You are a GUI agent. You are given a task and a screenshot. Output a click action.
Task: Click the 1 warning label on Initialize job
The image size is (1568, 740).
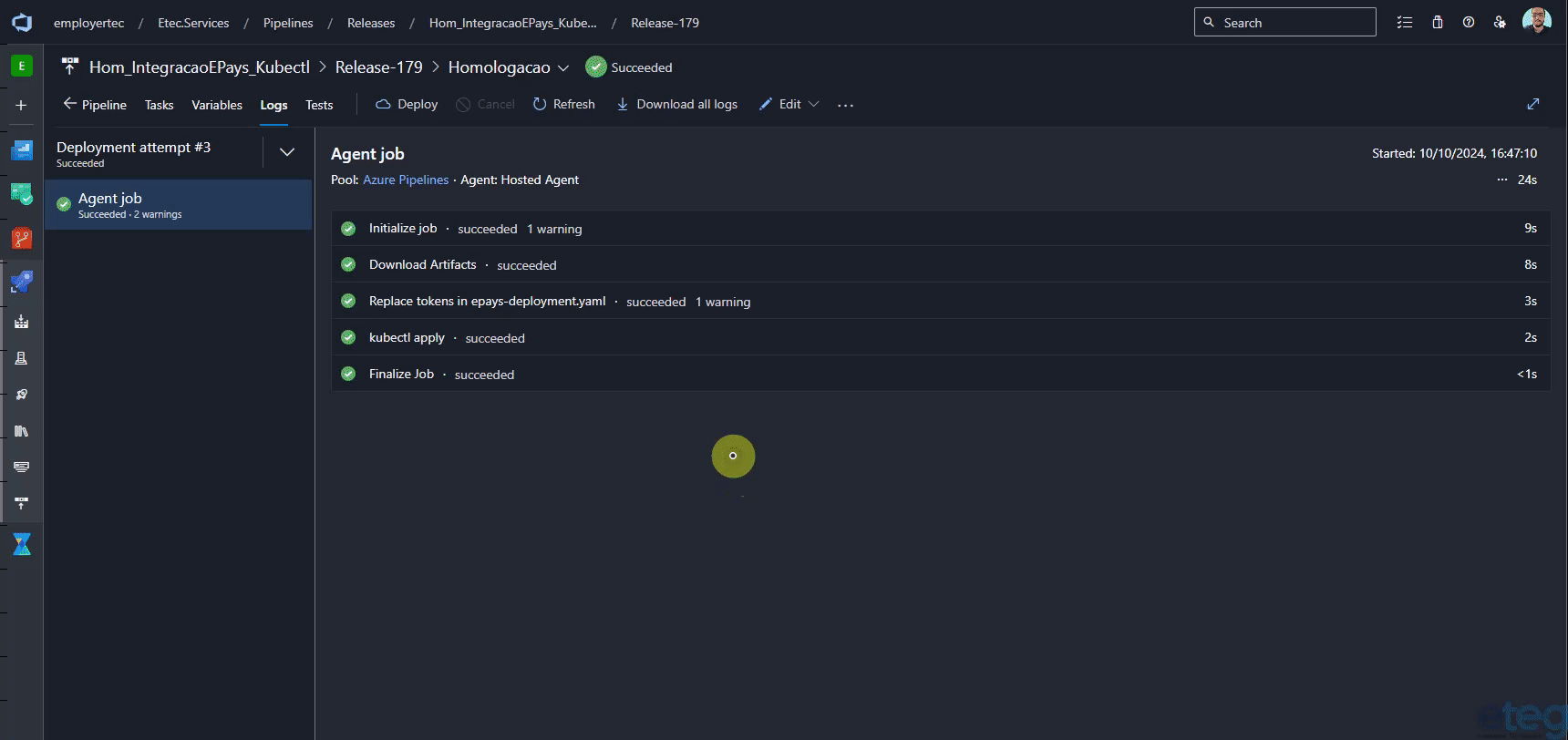(x=554, y=229)
